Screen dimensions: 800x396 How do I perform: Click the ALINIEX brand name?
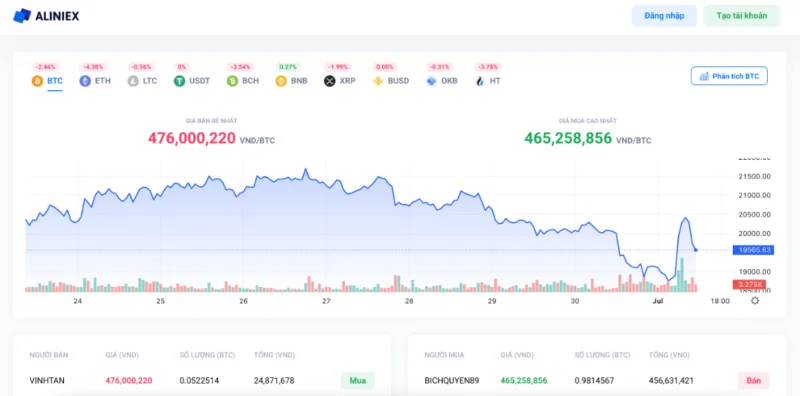57,16
